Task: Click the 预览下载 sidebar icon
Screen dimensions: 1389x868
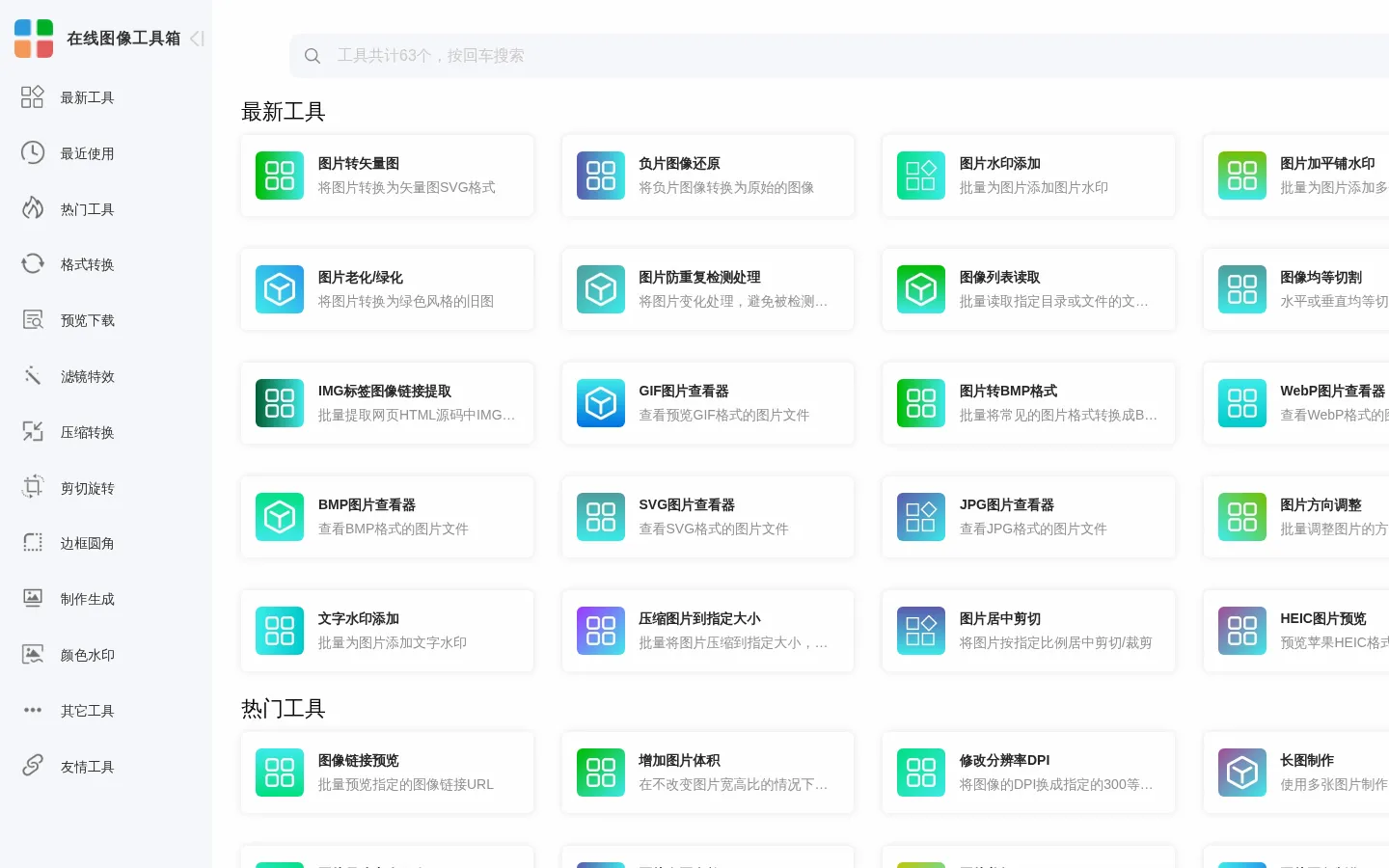Action: click(33, 319)
